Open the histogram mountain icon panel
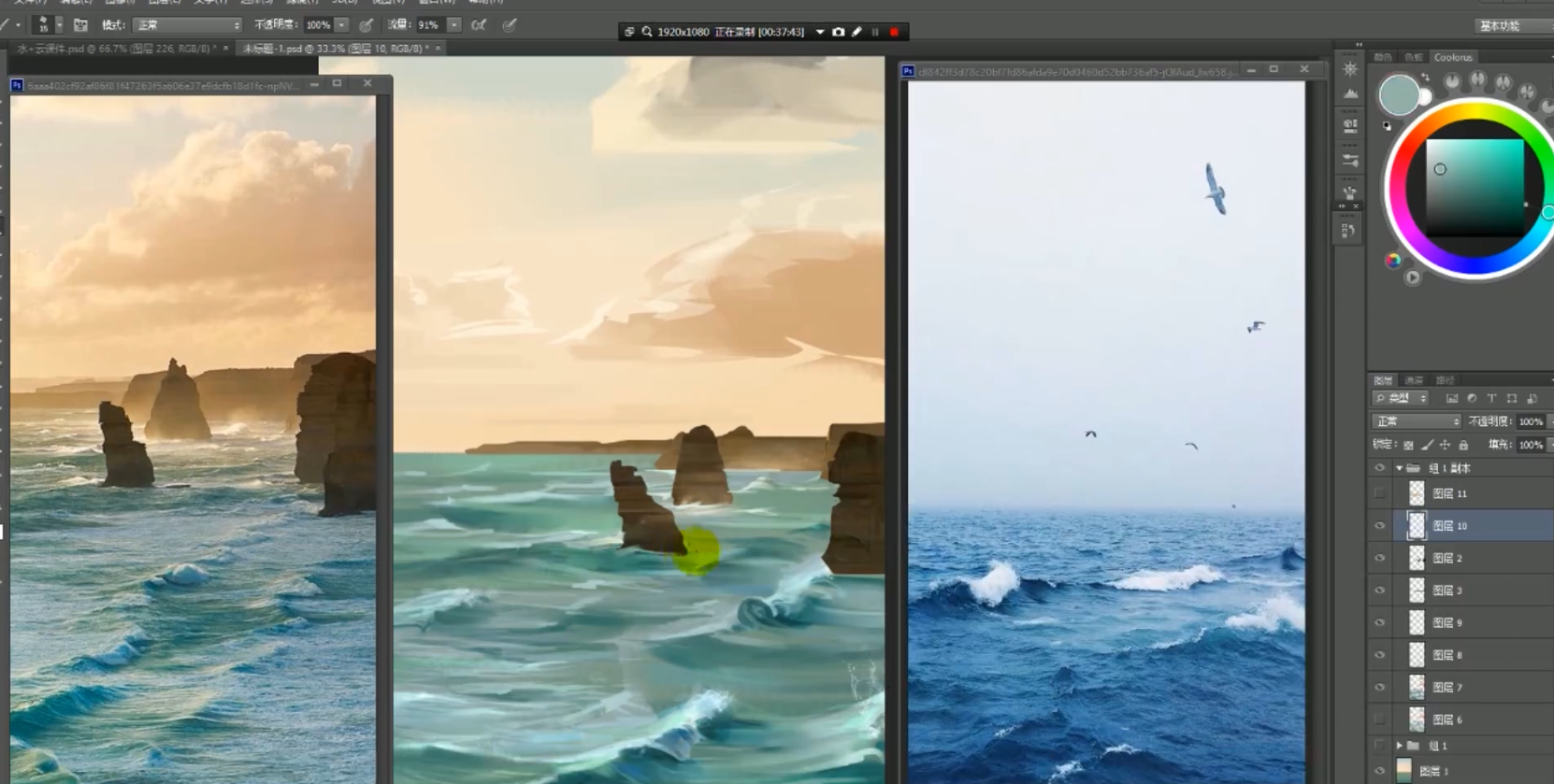 [1350, 94]
